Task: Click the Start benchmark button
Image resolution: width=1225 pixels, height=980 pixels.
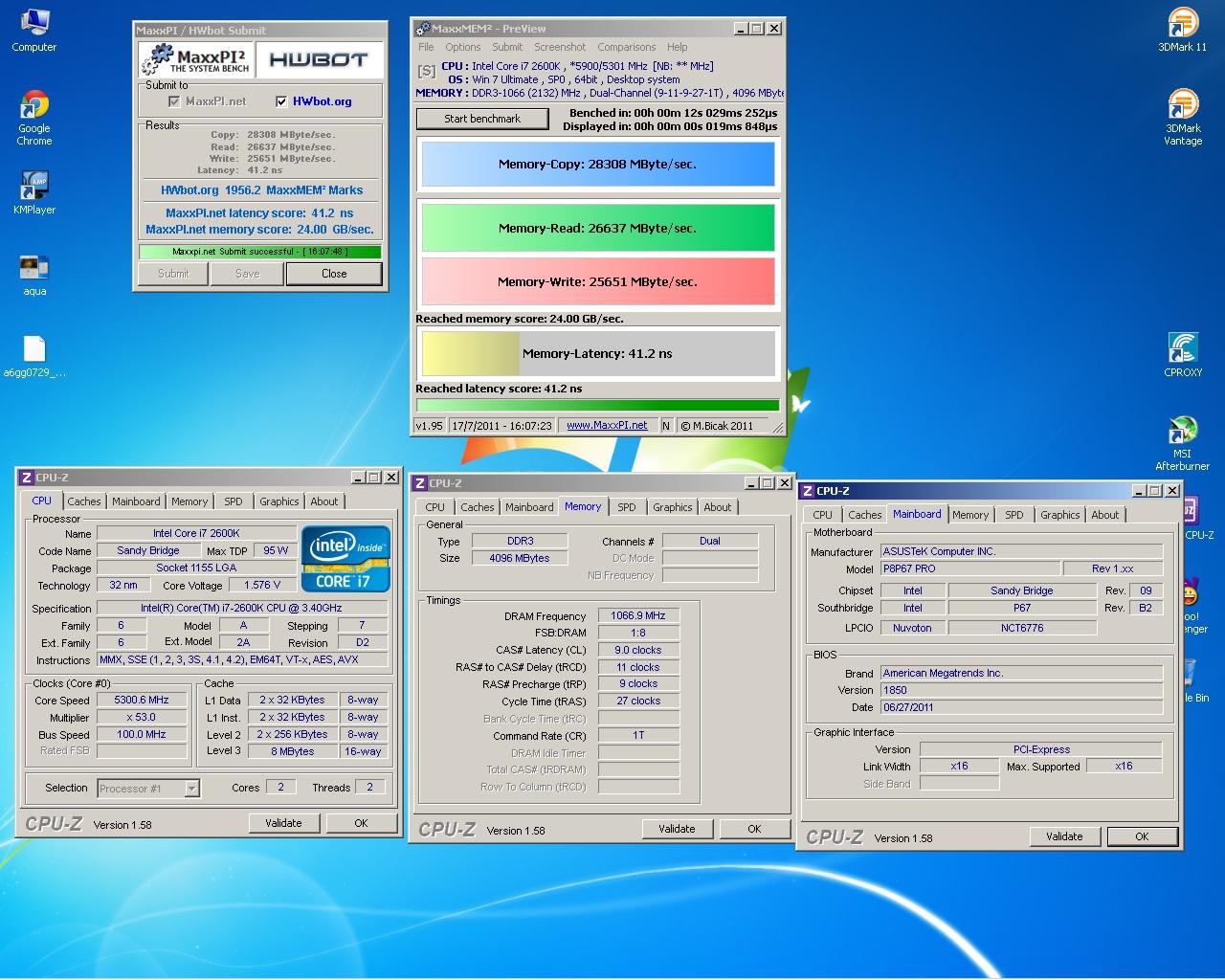Action: point(482,119)
